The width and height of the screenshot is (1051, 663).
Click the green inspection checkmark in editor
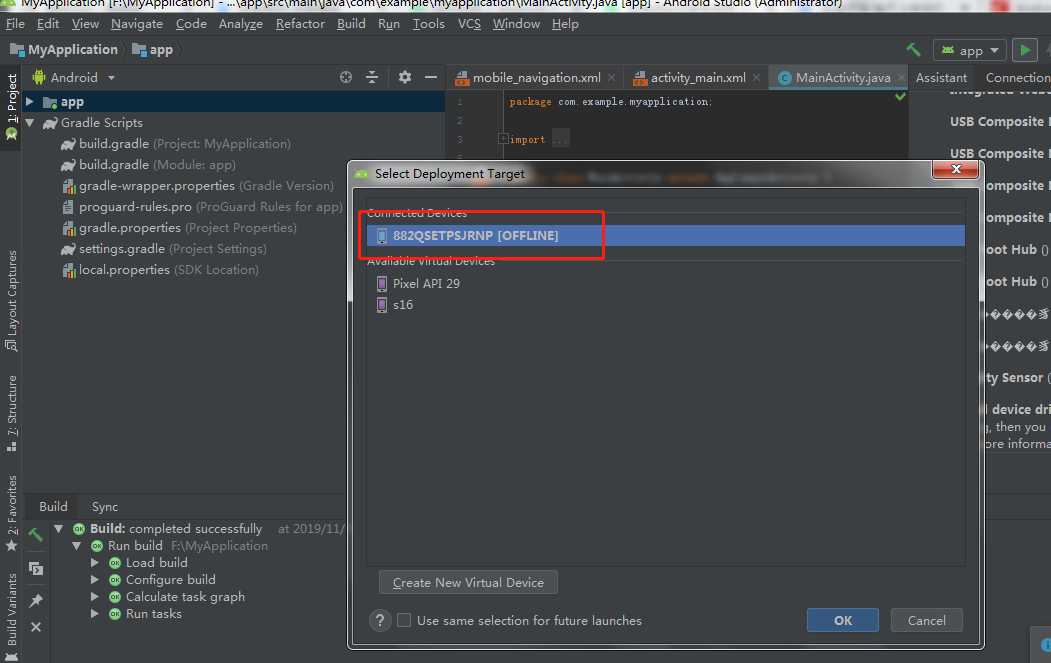coord(900,97)
